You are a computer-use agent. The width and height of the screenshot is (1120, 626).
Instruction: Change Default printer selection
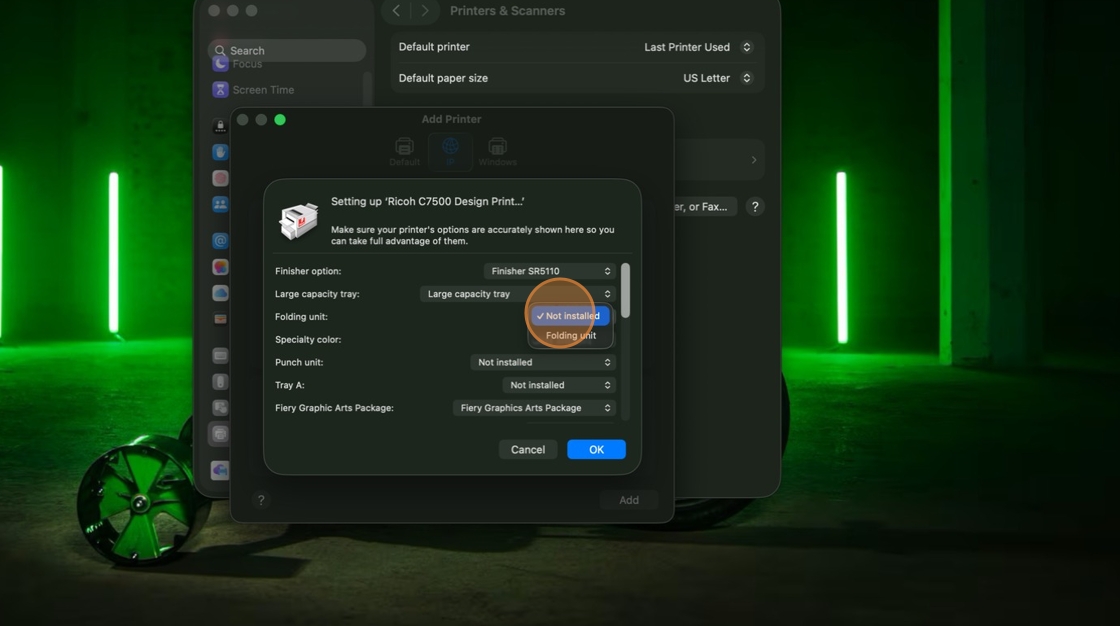pyautogui.click(x=697, y=47)
